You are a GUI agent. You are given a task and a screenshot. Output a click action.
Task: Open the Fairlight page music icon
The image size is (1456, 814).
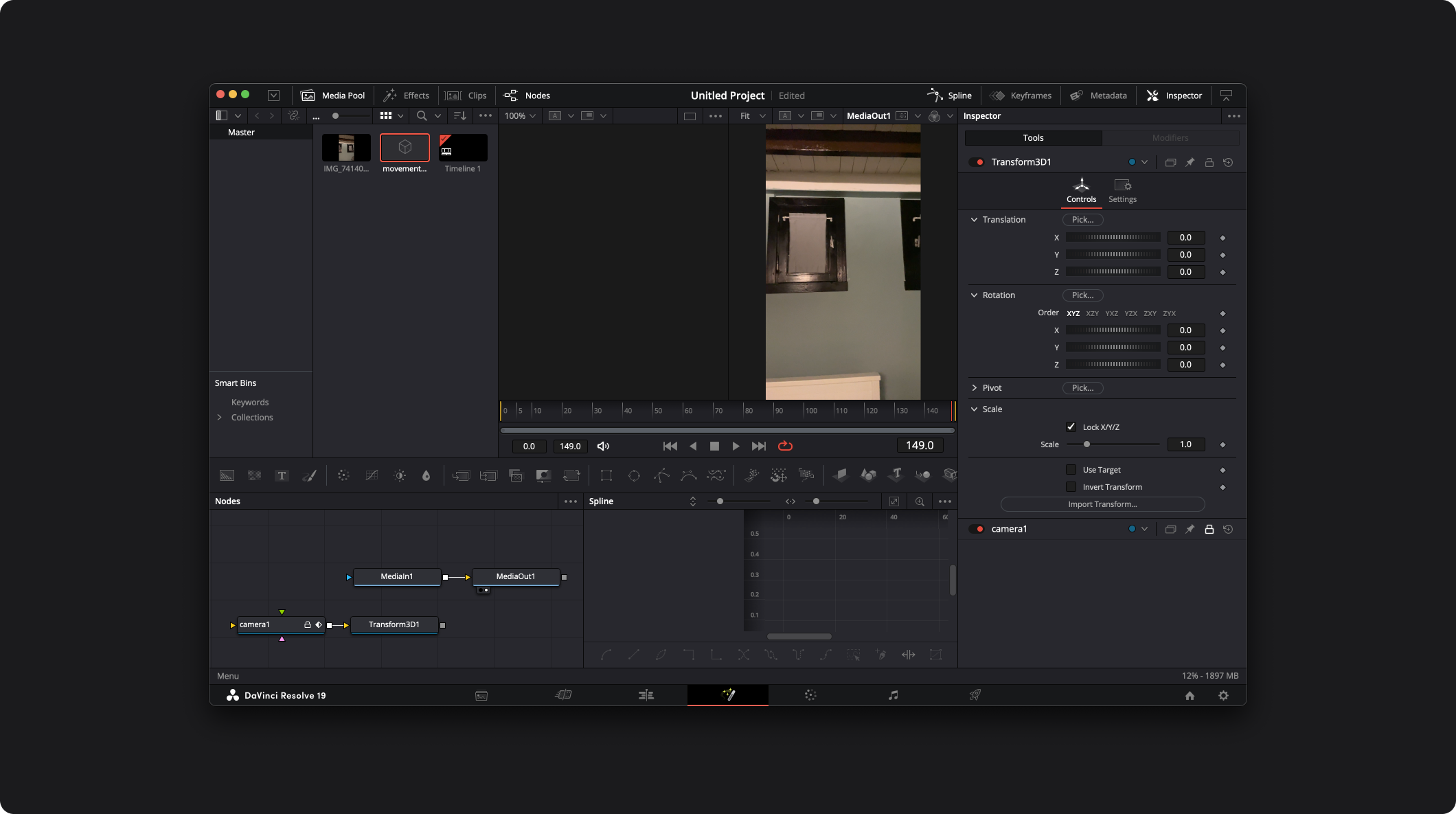[x=893, y=695]
